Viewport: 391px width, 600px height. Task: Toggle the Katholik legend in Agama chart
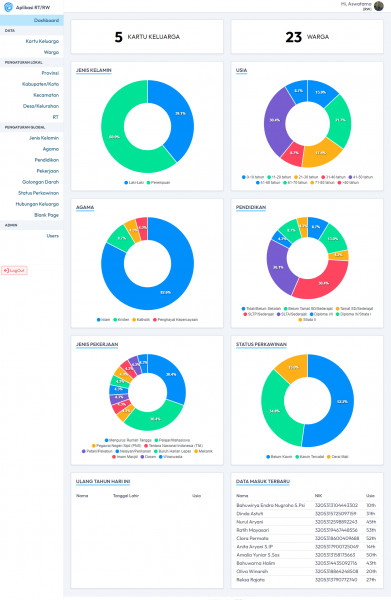coord(141,320)
